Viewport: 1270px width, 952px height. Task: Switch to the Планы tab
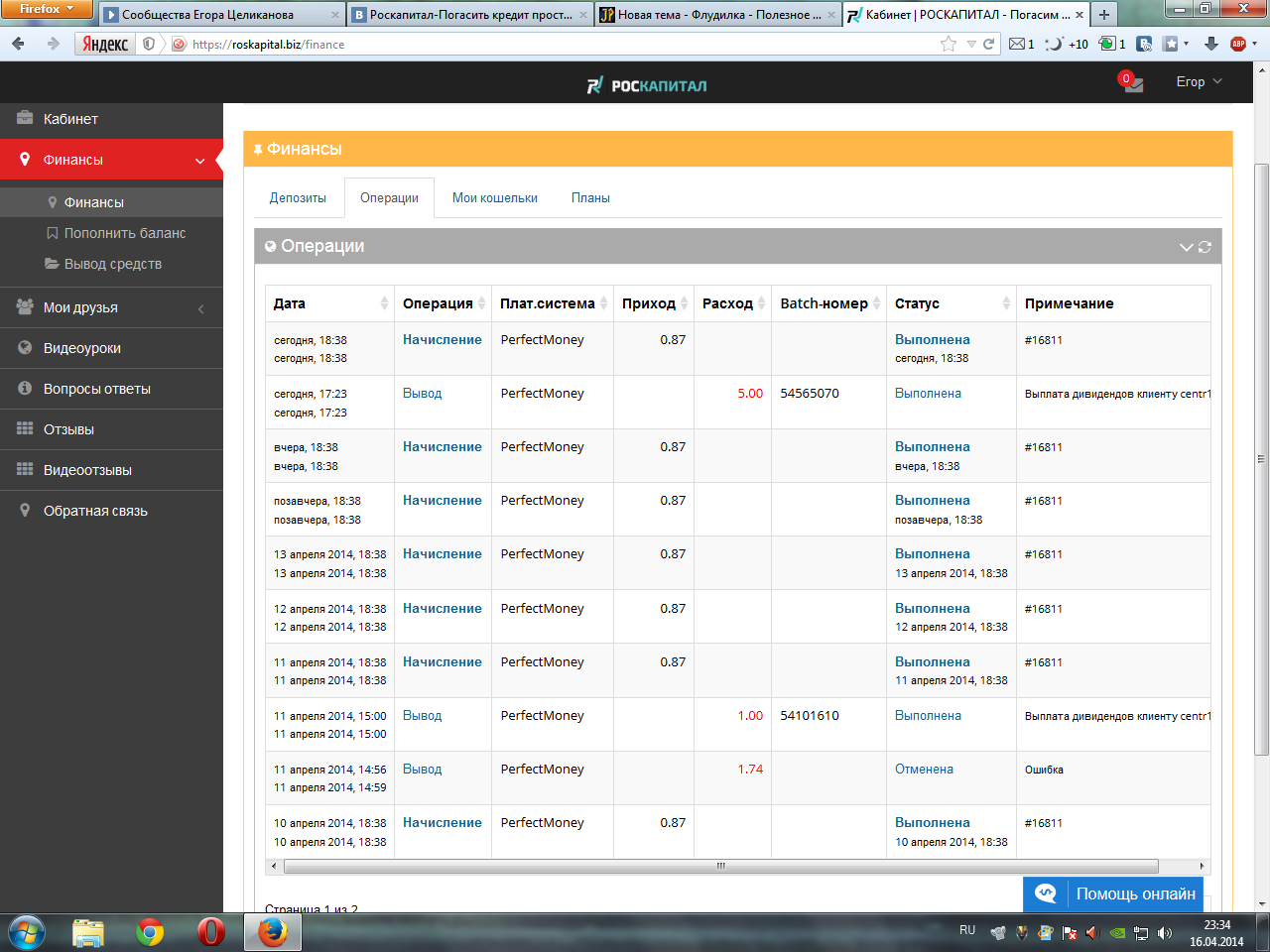coord(590,198)
